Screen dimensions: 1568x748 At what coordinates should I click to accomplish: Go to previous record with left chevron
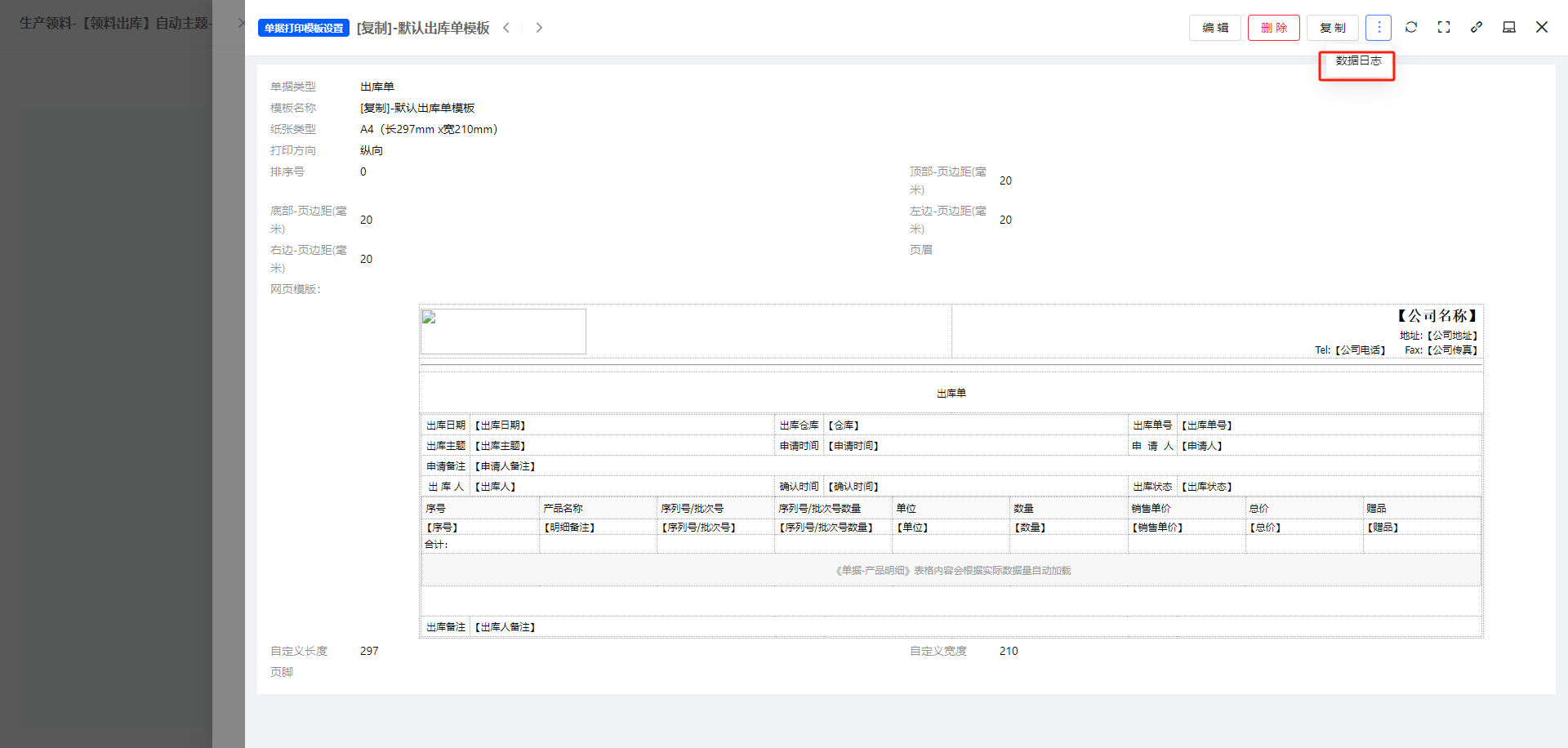point(506,28)
